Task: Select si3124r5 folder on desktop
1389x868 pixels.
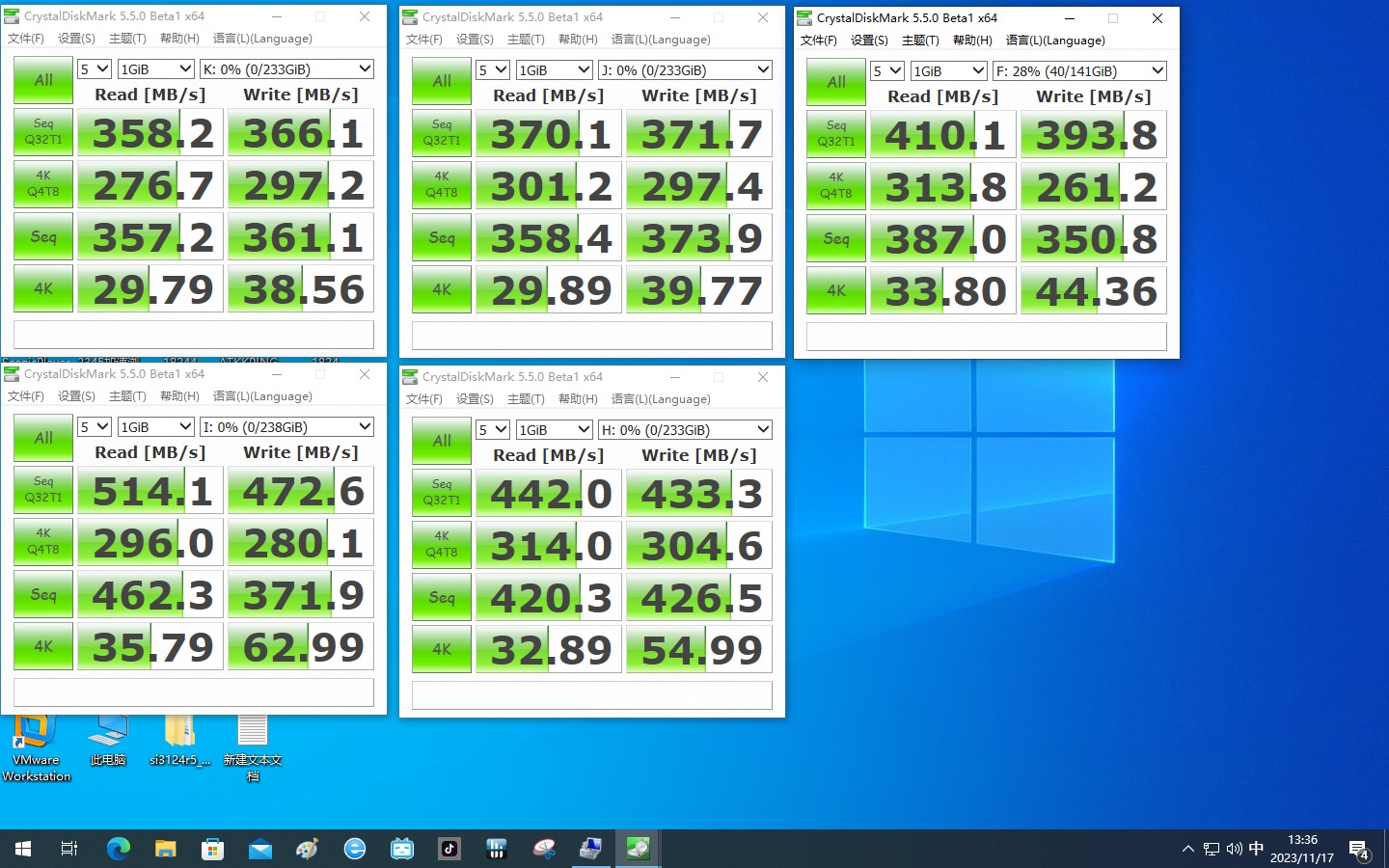Action: click(180, 742)
